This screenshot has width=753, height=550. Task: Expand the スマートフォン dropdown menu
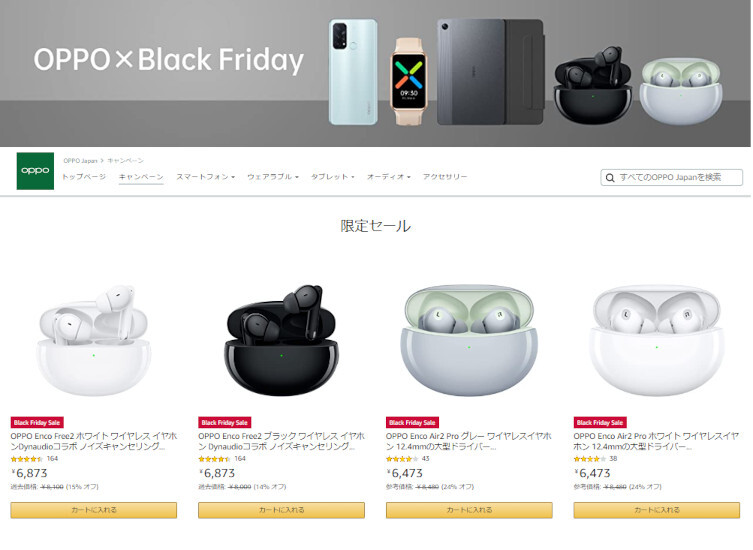(206, 177)
